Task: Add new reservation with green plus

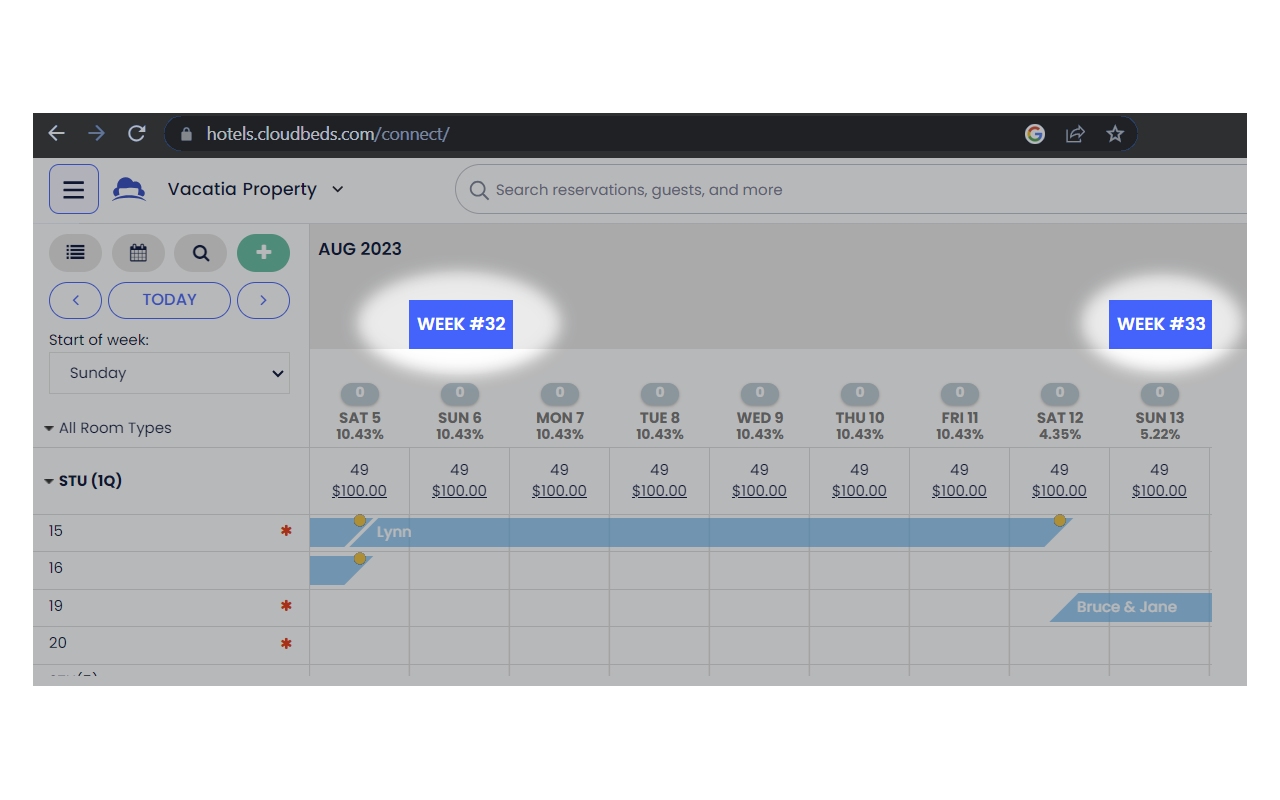Action: click(x=263, y=253)
